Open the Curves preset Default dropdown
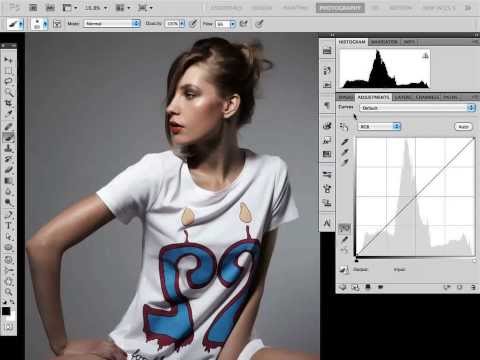The height and width of the screenshot is (360, 480). 417,108
